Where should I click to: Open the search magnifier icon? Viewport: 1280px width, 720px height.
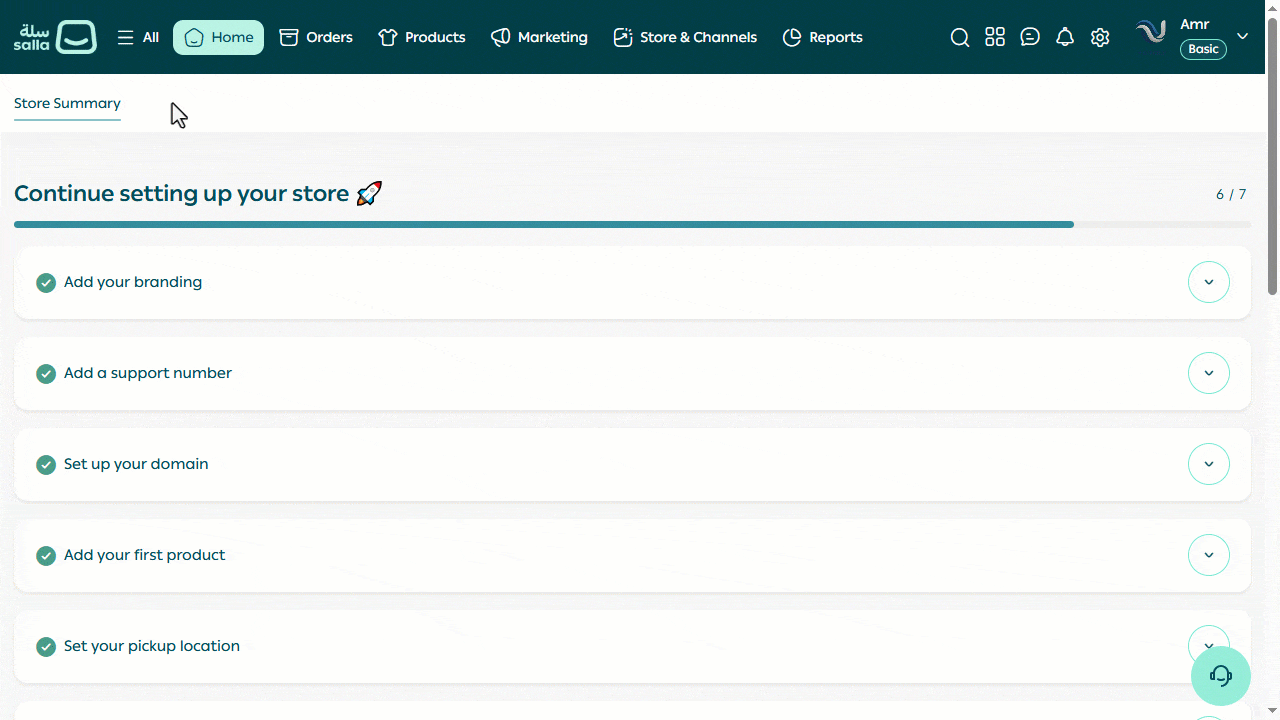pos(960,37)
